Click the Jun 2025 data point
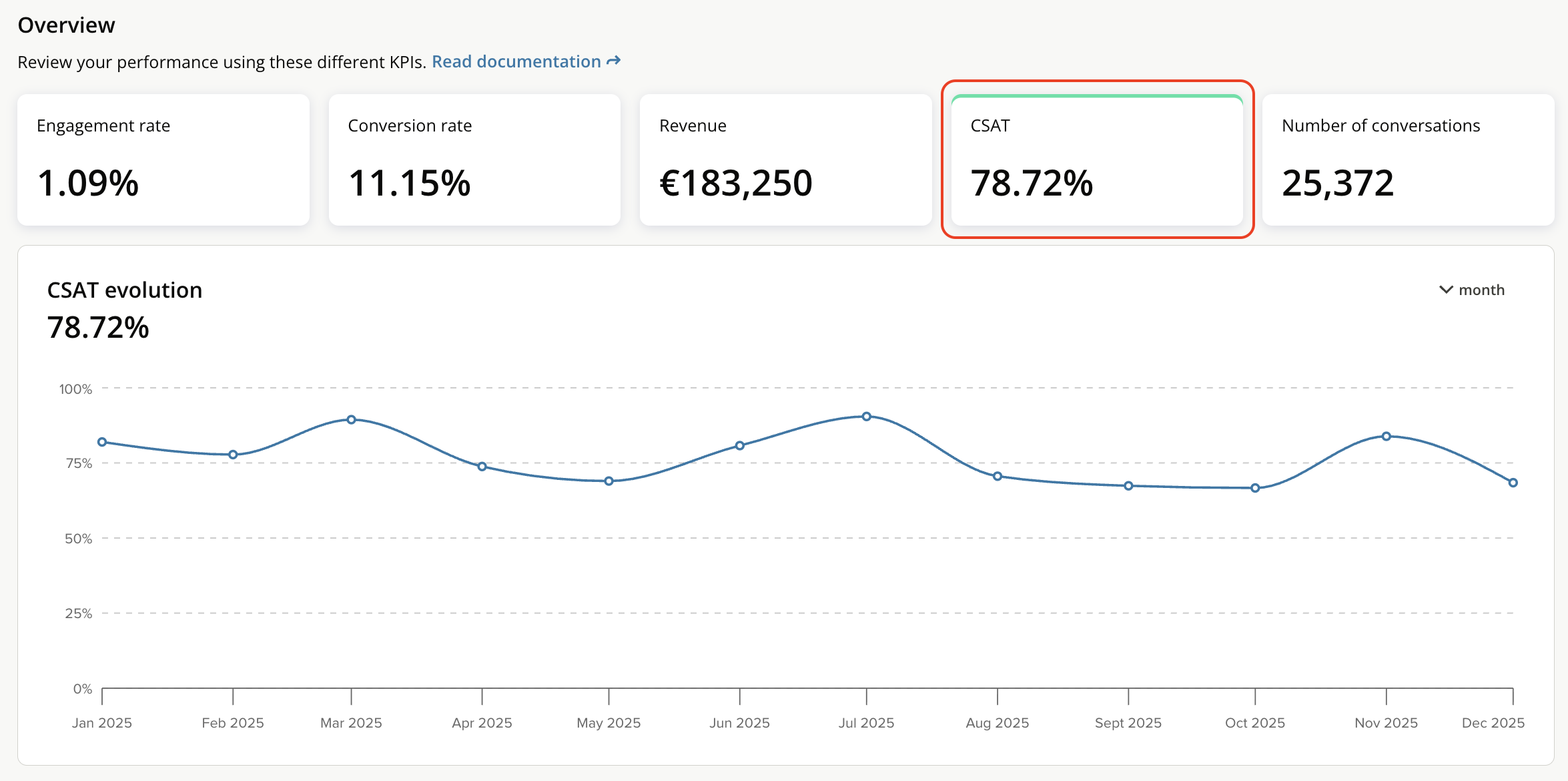This screenshot has height=781, width=1568. click(740, 446)
